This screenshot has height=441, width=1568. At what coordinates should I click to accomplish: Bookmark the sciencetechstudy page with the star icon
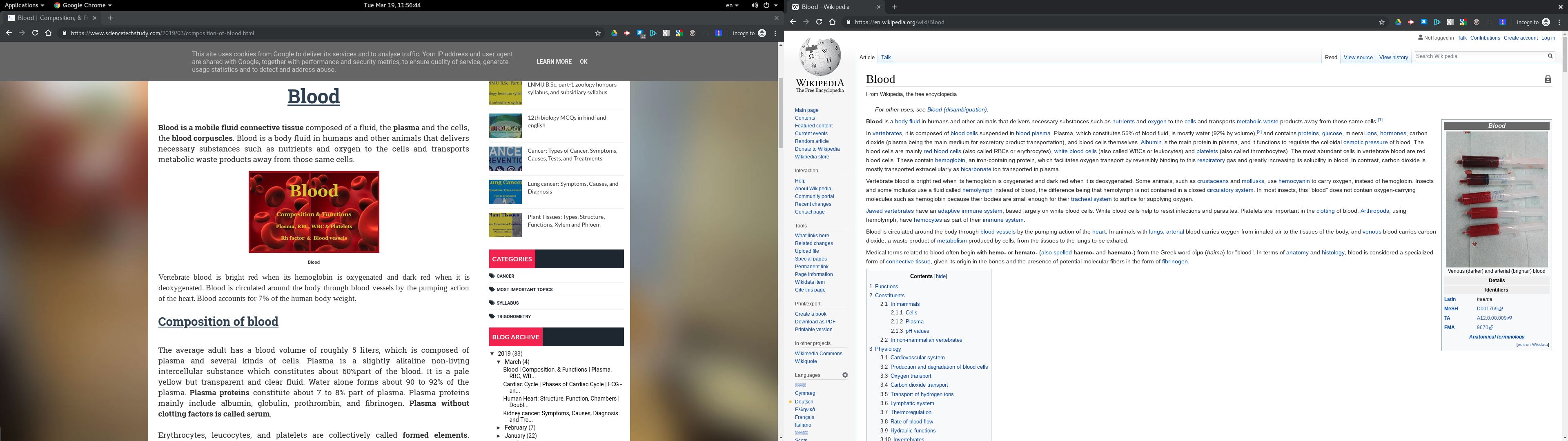(x=598, y=33)
